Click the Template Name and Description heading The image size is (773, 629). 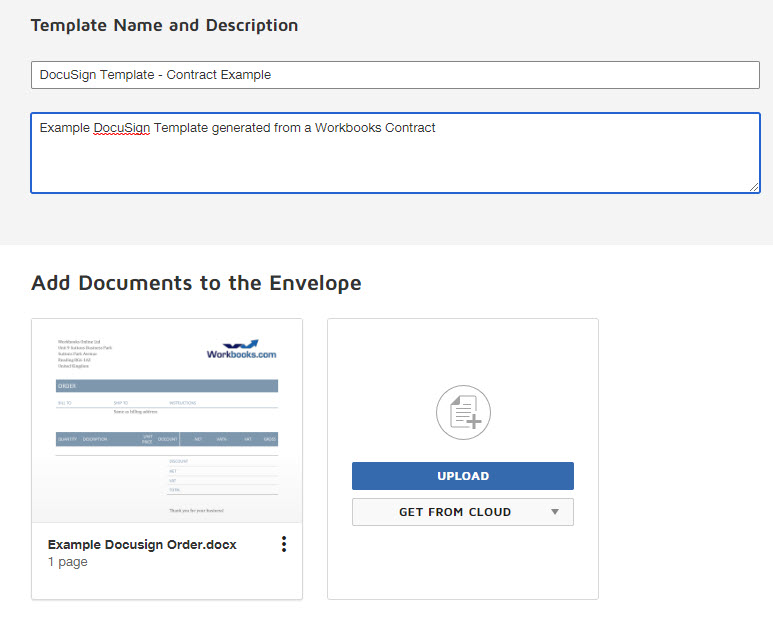tap(164, 25)
